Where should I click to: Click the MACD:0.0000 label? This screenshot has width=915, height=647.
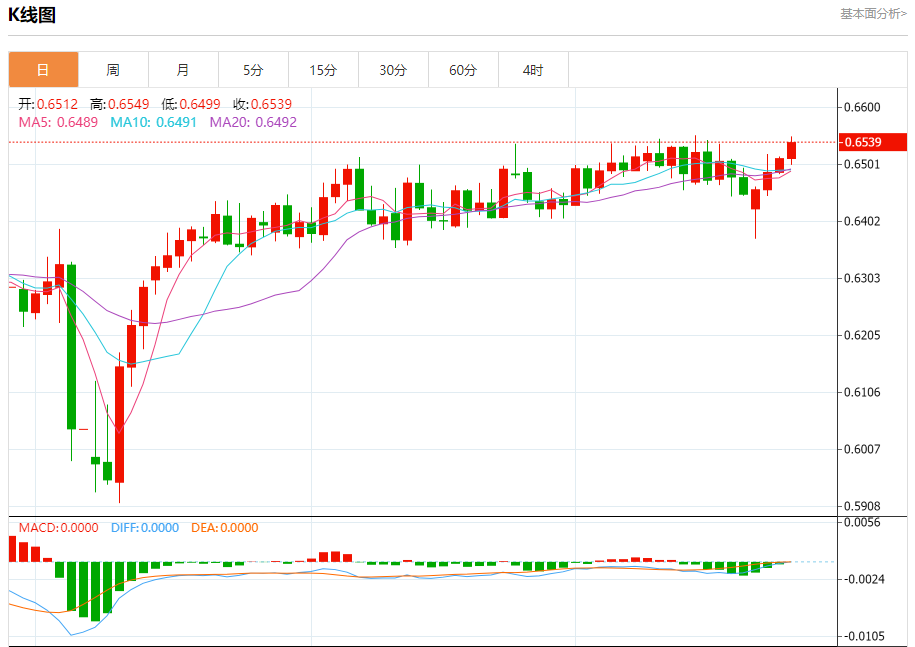58,527
